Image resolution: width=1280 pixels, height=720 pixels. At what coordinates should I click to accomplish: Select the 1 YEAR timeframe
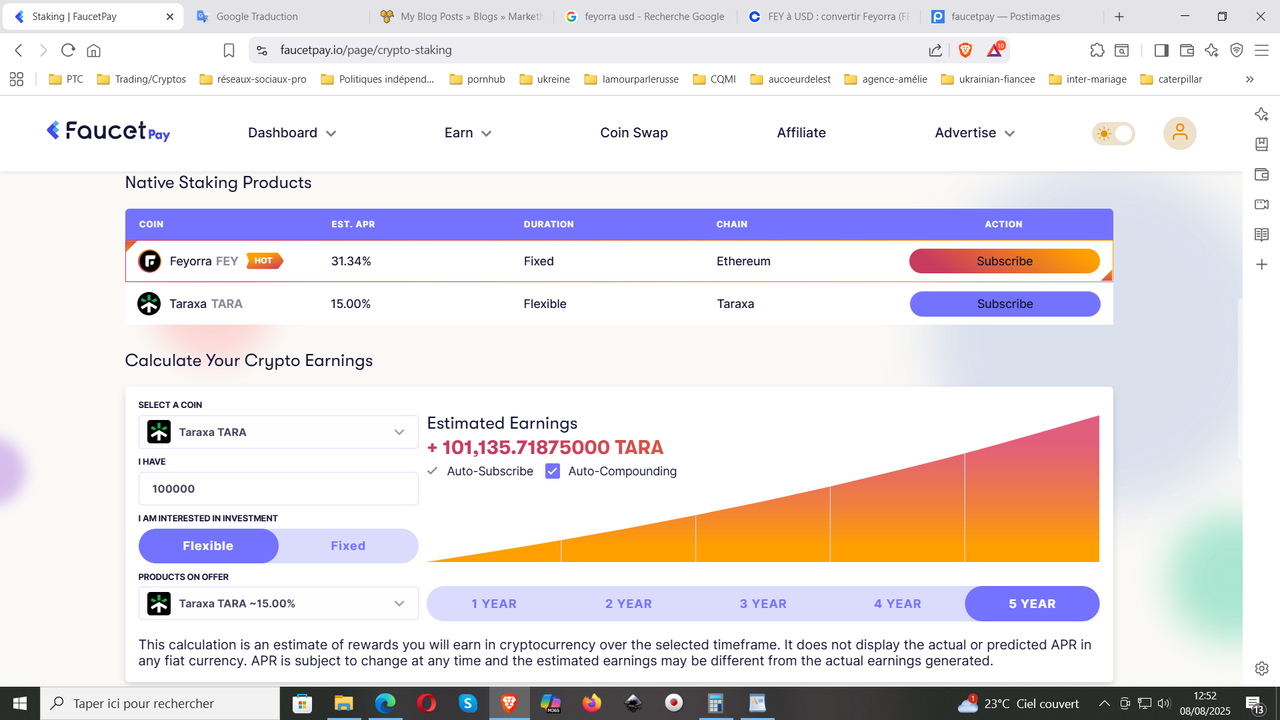point(494,604)
